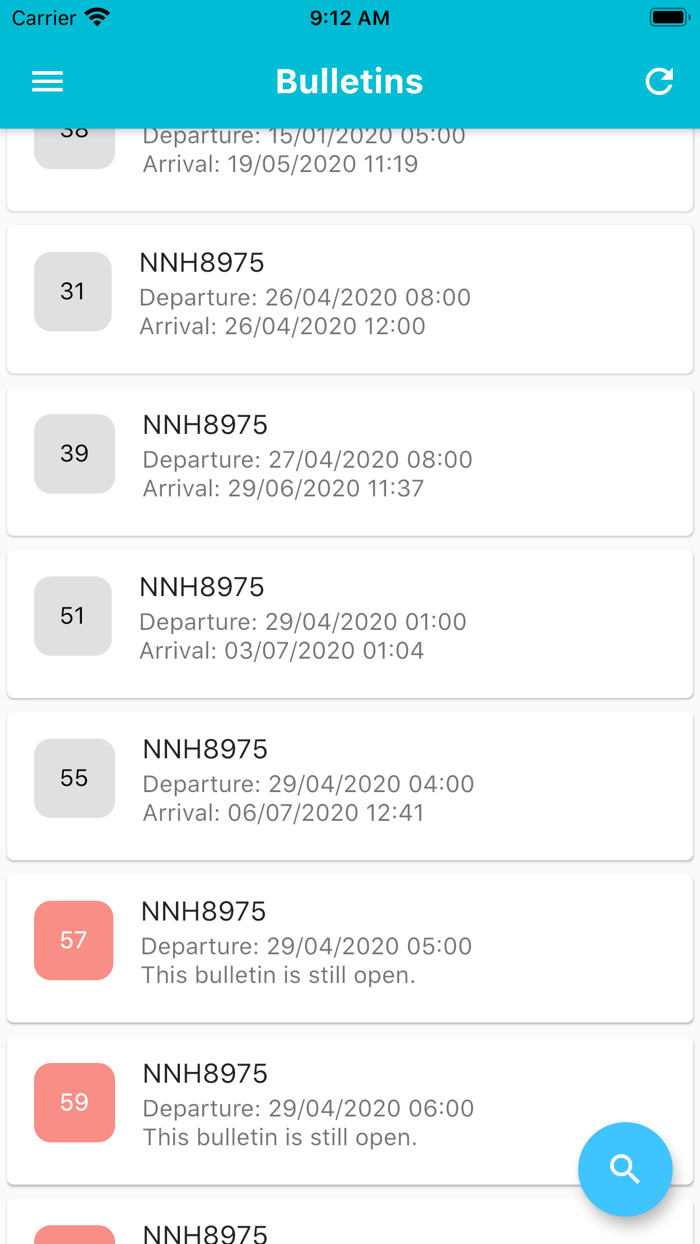The height and width of the screenshot is (1244, 700).
Task: Tap the battery indicator in status bar
Action: (667, 18)
